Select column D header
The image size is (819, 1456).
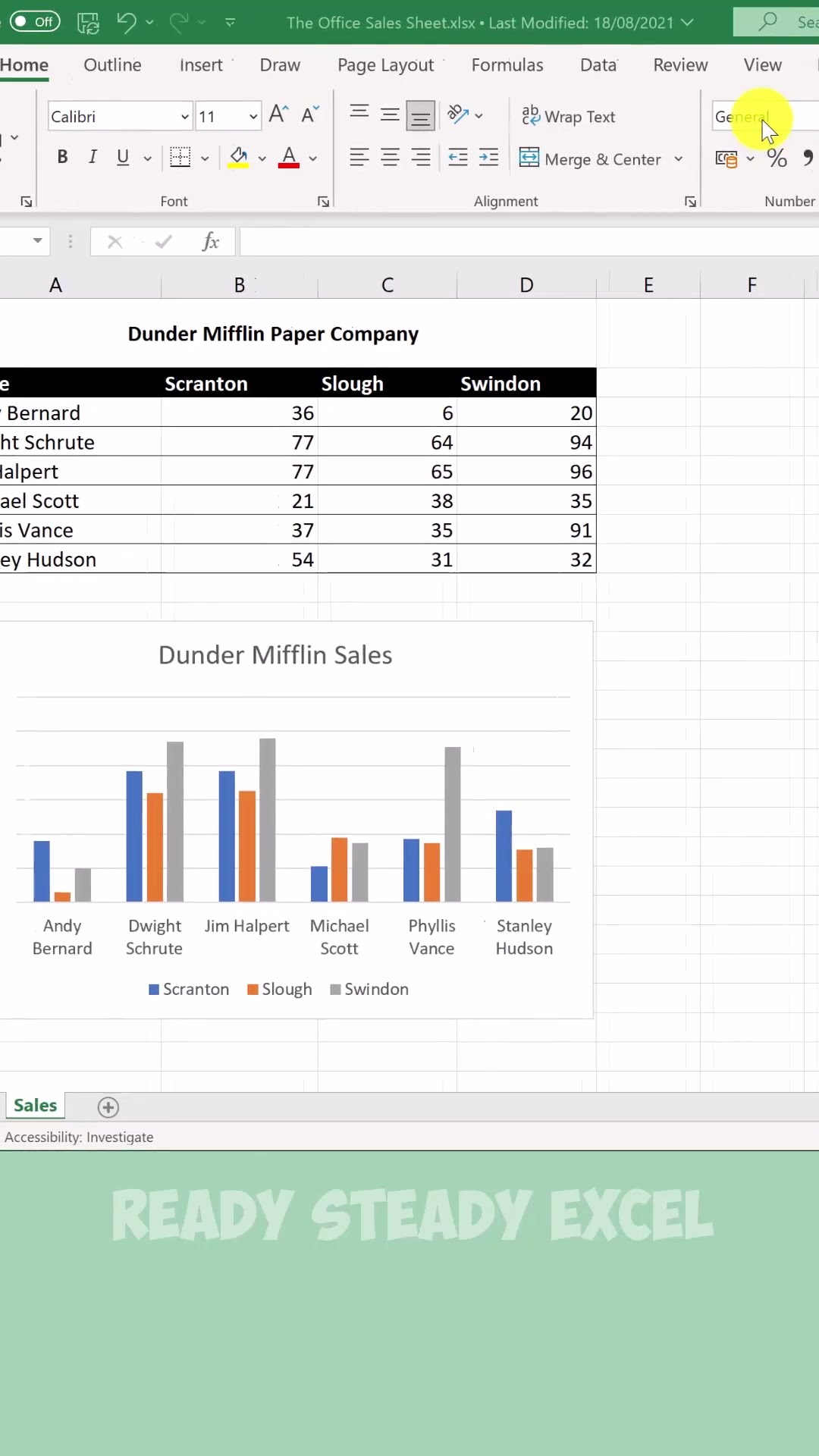526,285
